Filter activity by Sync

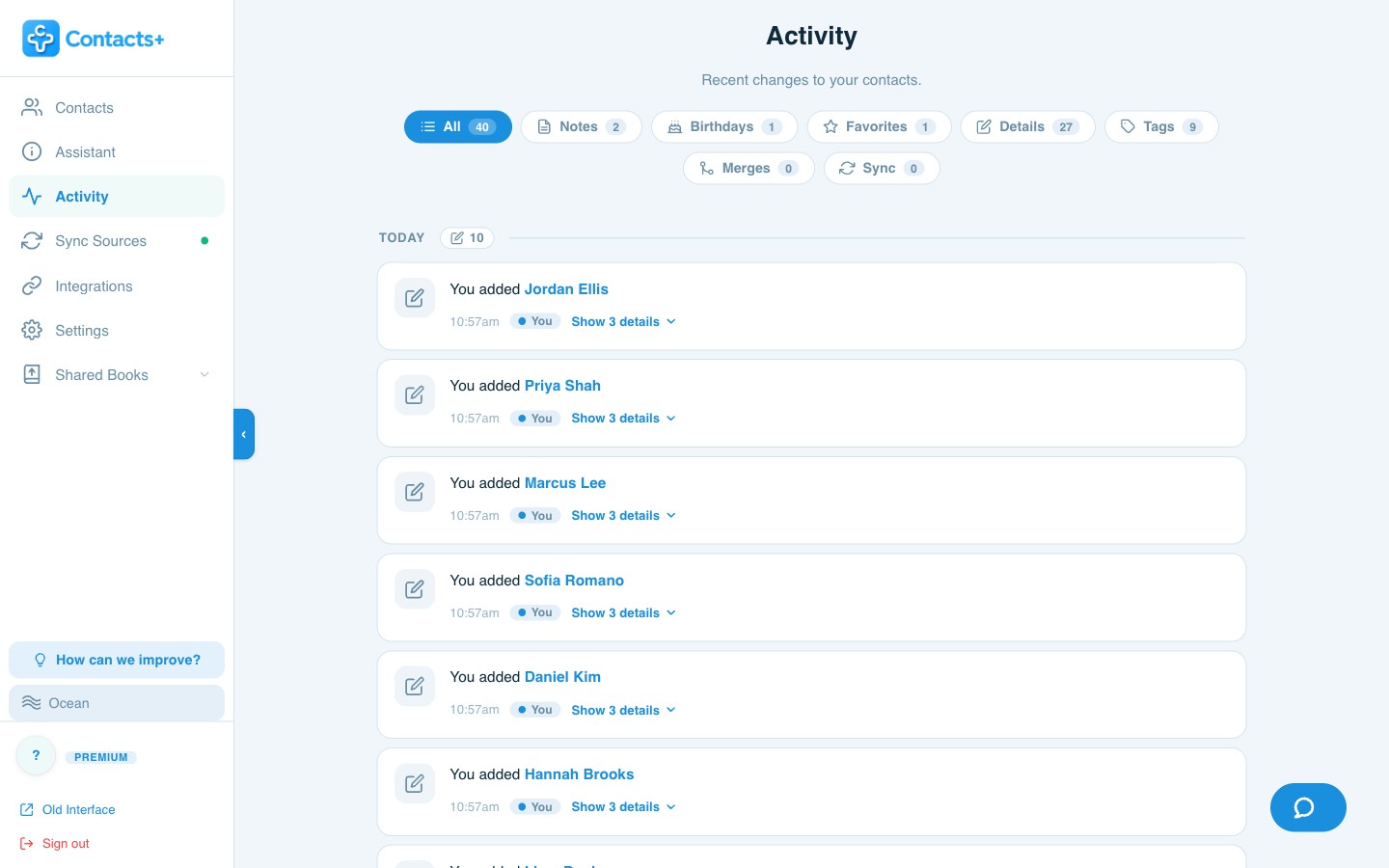(882, 169)
